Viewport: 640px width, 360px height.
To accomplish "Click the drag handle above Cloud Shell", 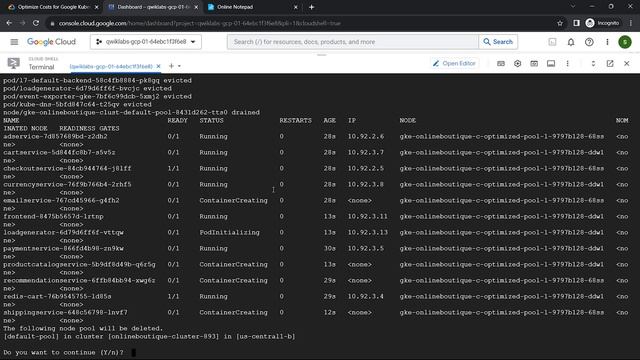I will tap(322, 55).
